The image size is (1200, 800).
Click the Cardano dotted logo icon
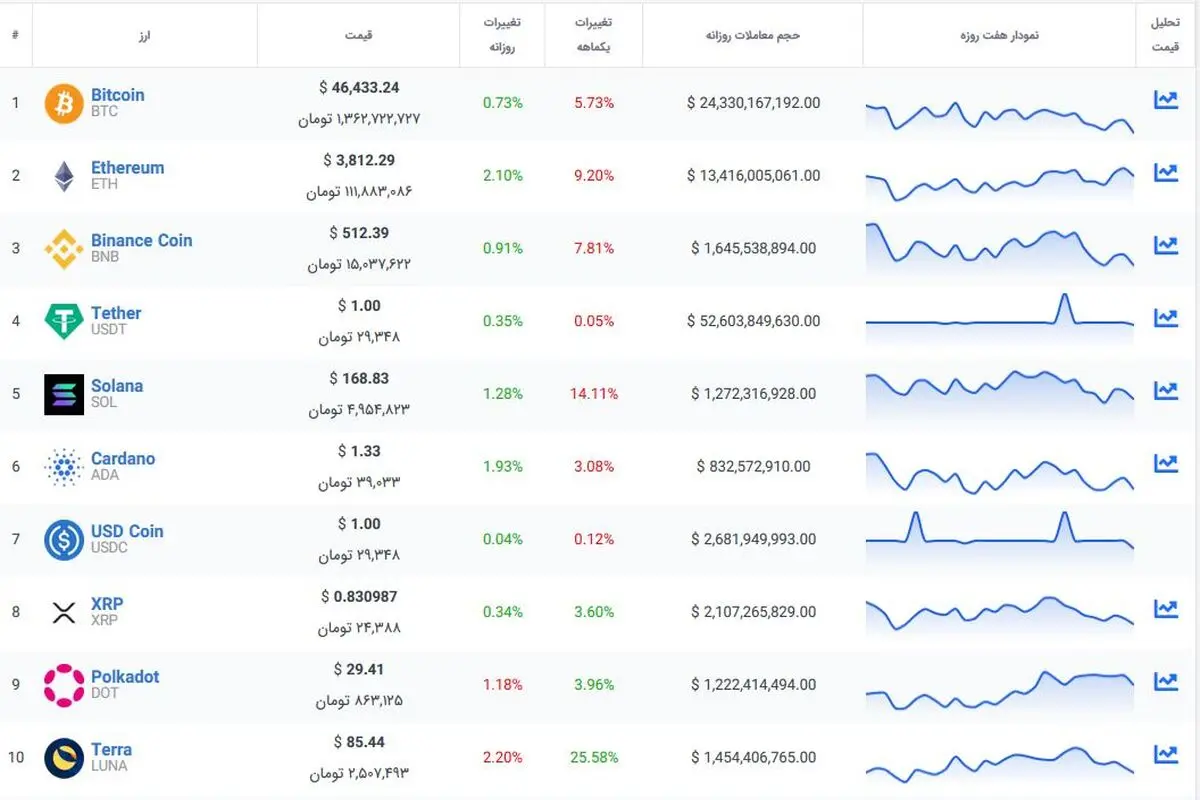point(64,467)
